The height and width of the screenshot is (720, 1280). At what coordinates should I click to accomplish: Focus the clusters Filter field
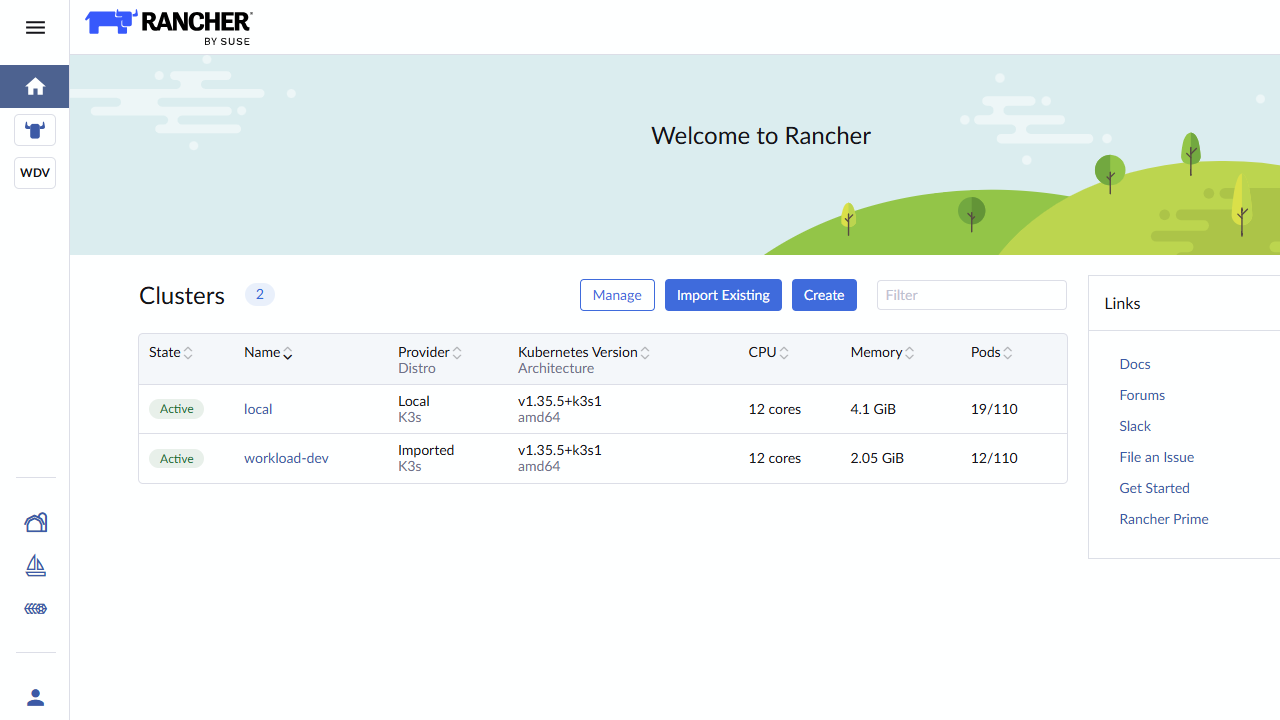pos(972,295)
